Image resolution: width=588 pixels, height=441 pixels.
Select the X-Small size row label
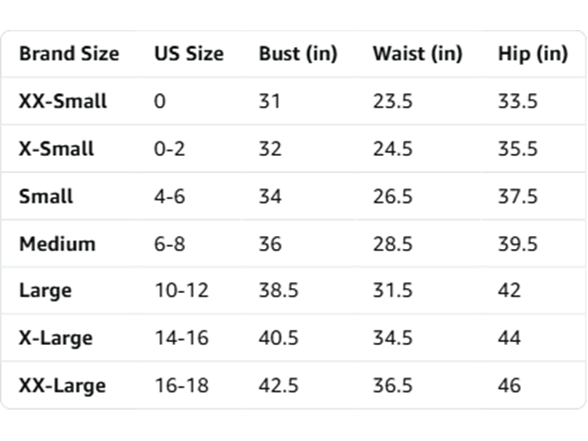56,149
